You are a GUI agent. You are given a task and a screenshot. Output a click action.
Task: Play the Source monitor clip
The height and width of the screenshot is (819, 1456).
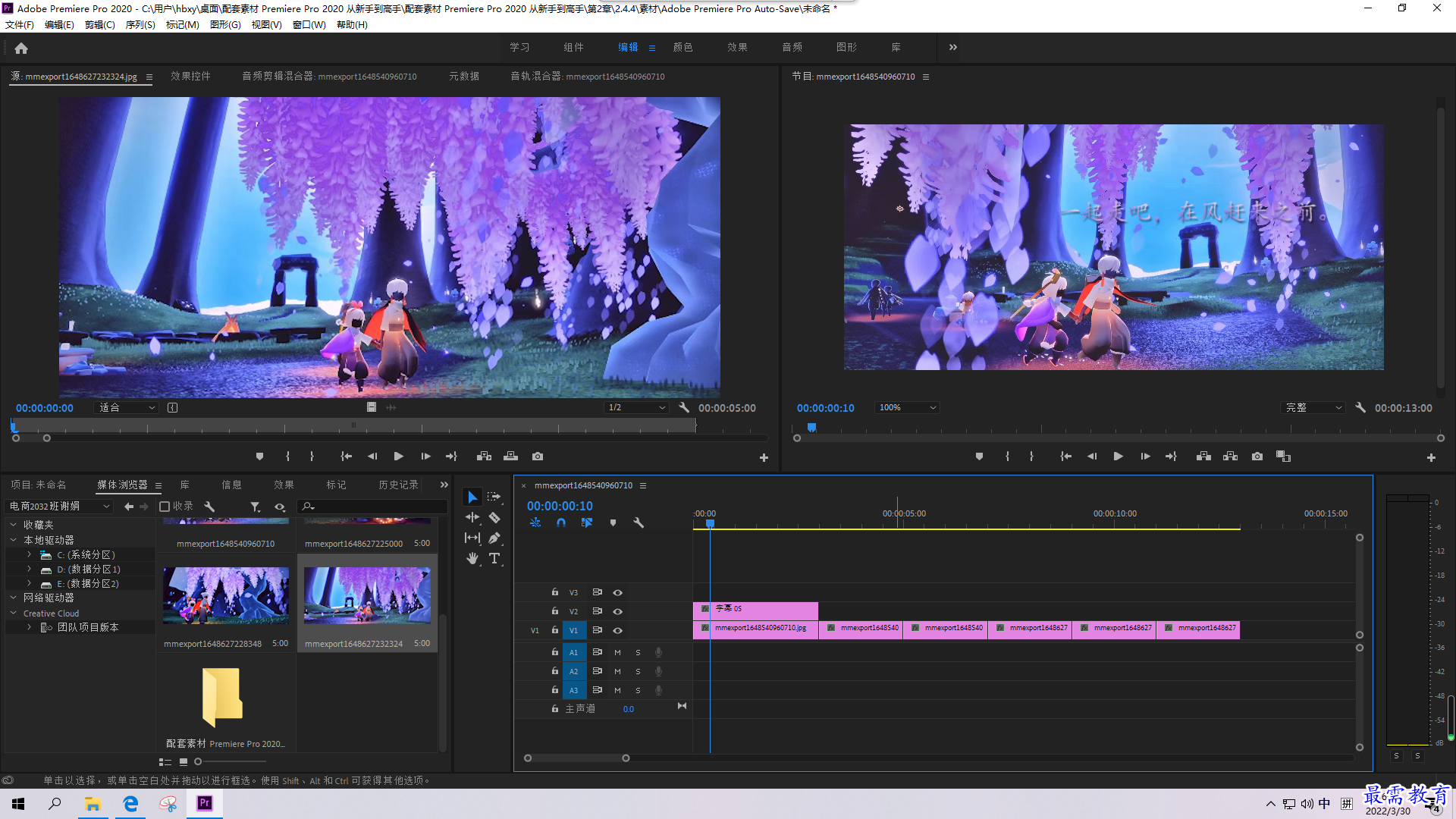click(399, 457)
